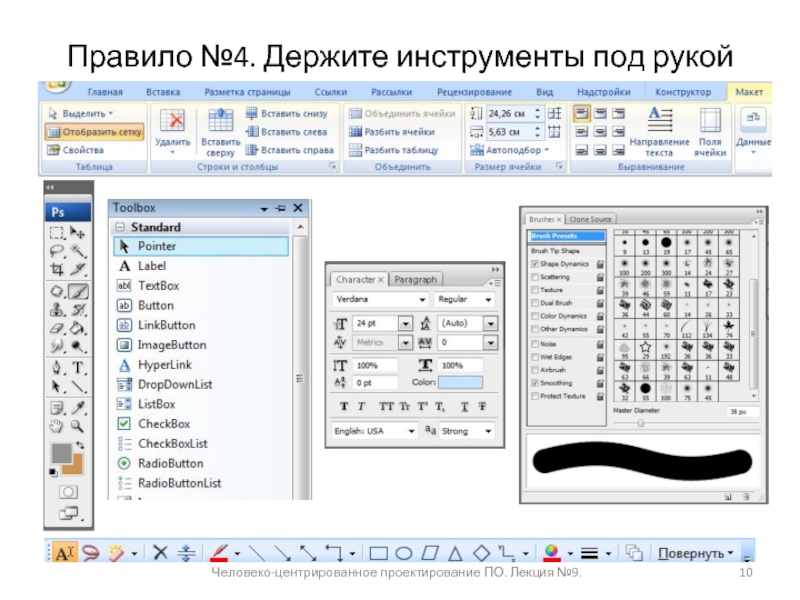Click the Photoshop foreground color swatch
800x600 pixels.
61,453
